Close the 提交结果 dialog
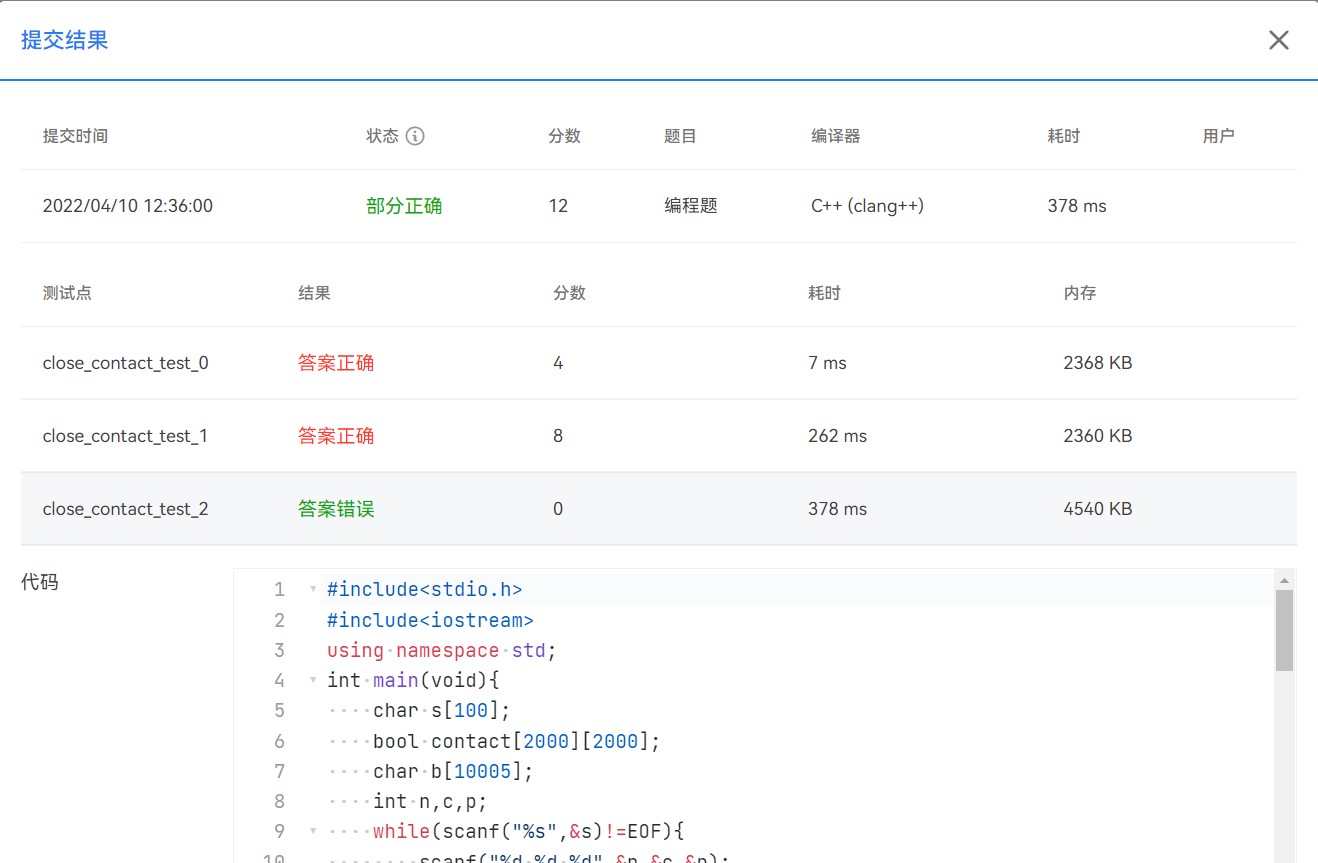Screen dimensions: 1318x863 click(x=1278, y=40)
